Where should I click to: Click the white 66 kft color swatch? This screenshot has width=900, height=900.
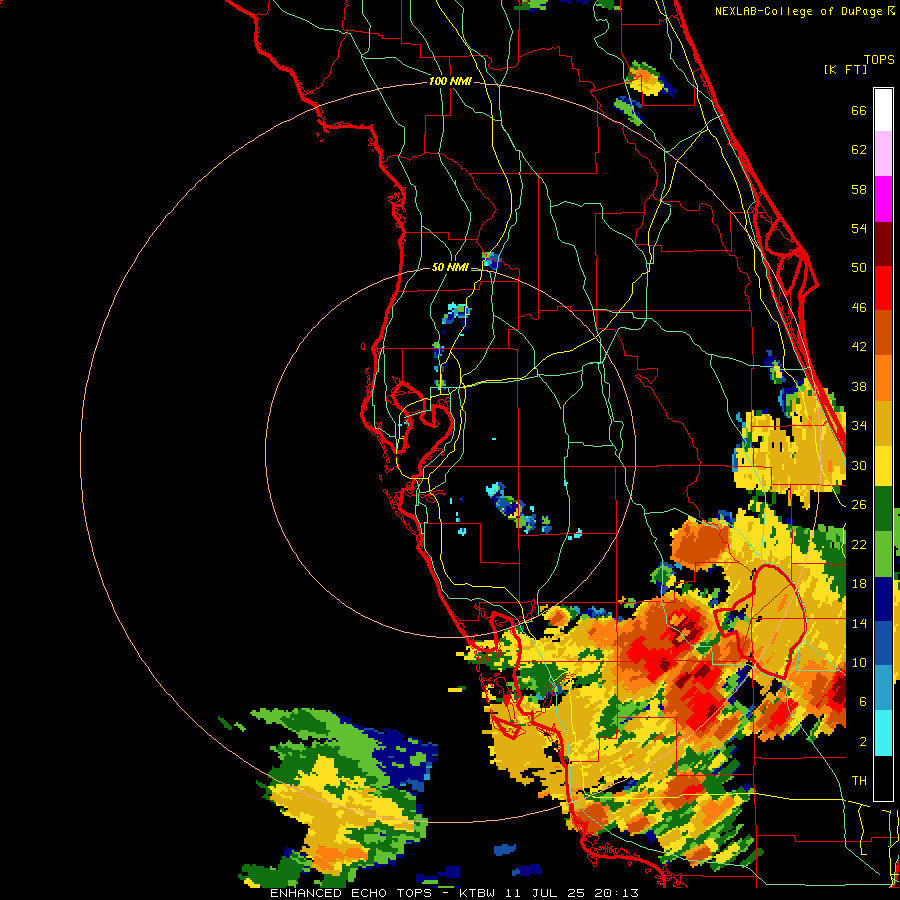click(883, 110)
